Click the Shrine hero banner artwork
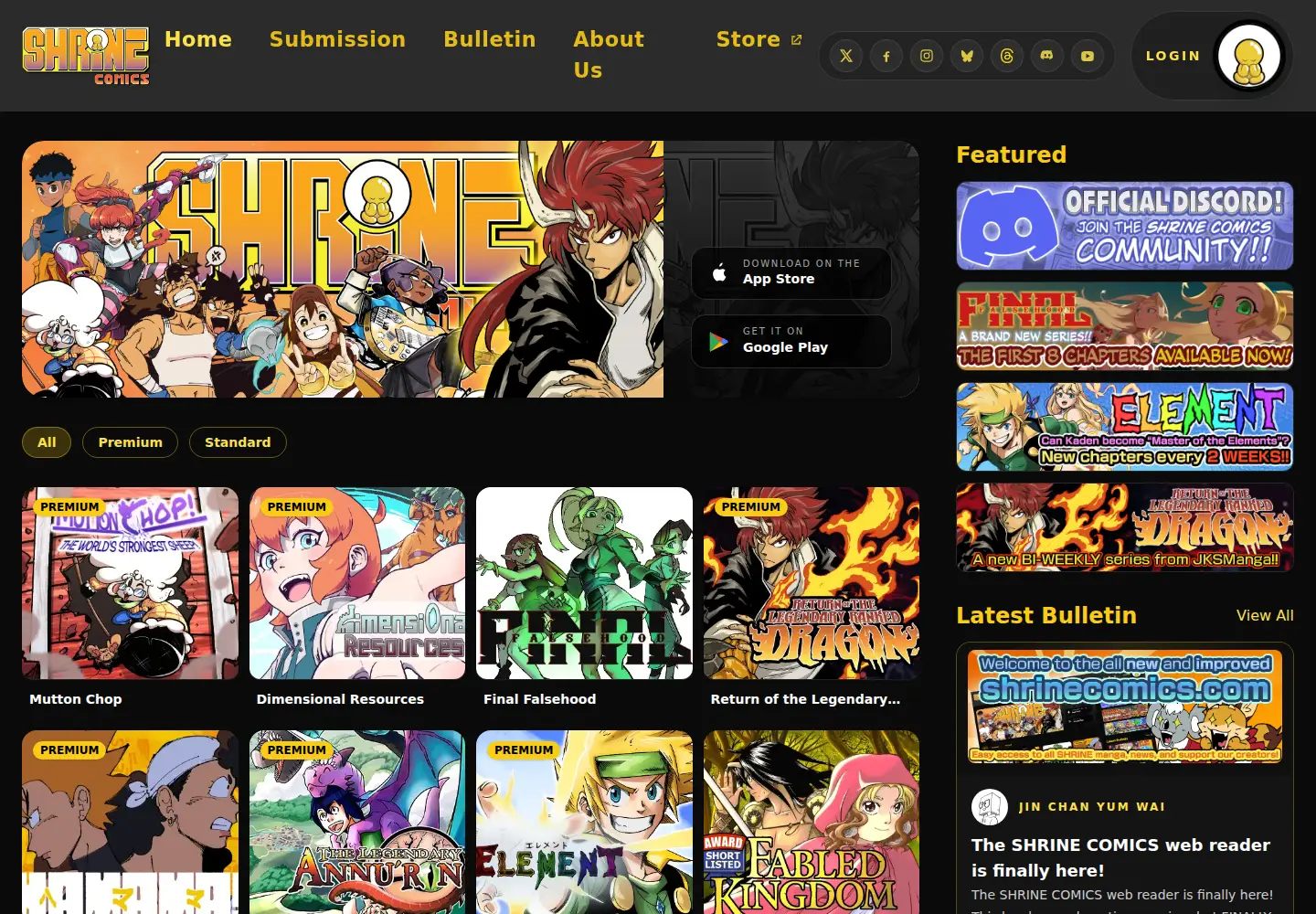Image resolution: width=1316 pixels, height=914 pixels. click(343, 269)
